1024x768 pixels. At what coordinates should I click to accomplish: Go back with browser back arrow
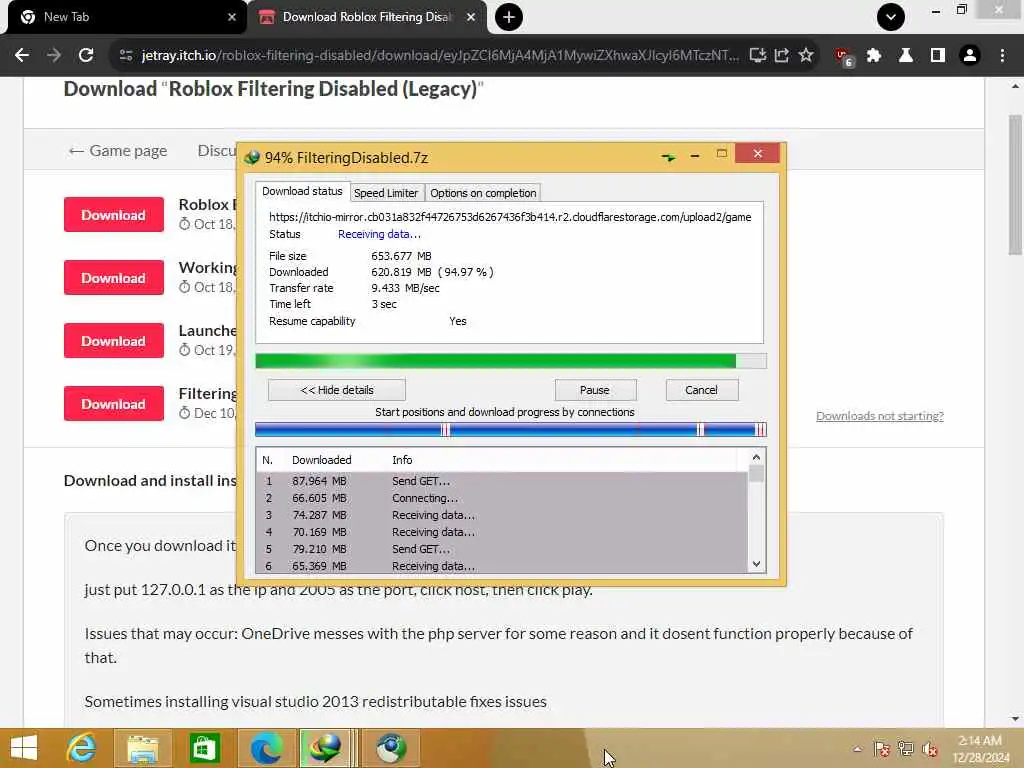[x=22, y=56]
